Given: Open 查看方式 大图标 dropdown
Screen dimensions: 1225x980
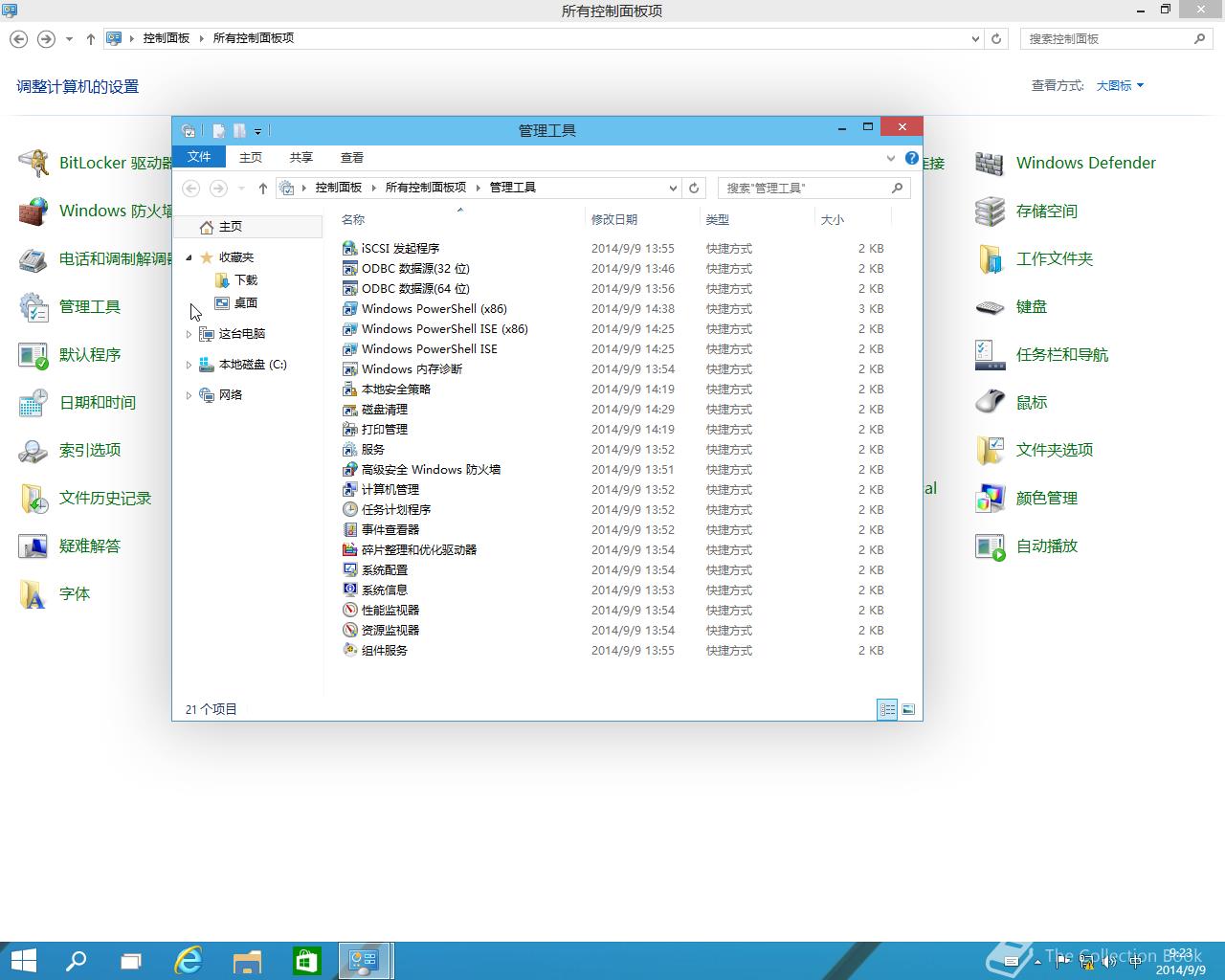Looking at the screenshot, I should tap(1120, 85).
